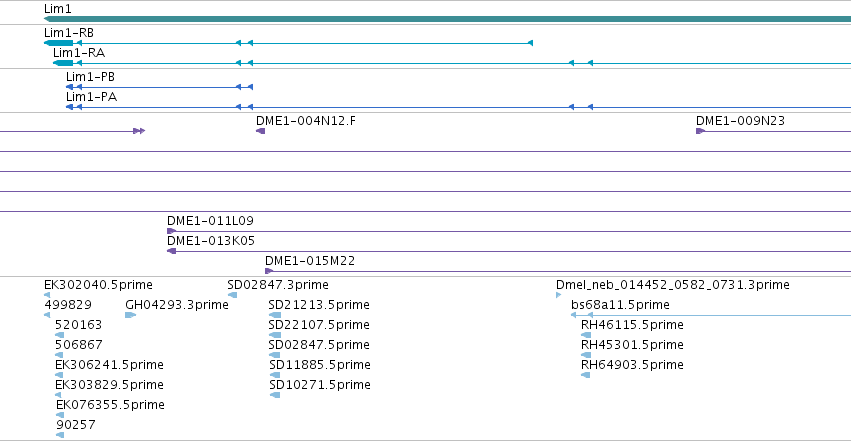851x441 pixels.
Task: Click the GH04293.3prime EST marker
Action: coord(130,315)
